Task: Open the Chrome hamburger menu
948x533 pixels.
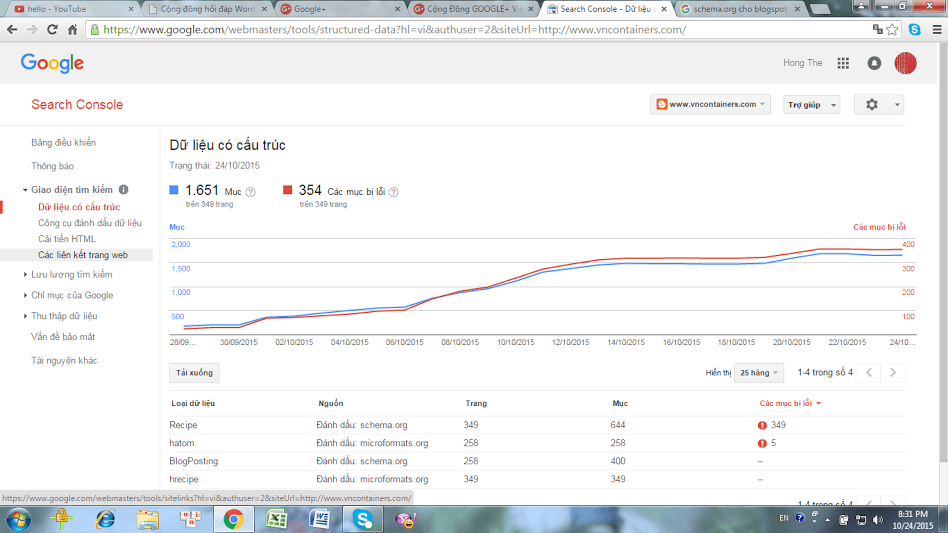Action: 937,29
